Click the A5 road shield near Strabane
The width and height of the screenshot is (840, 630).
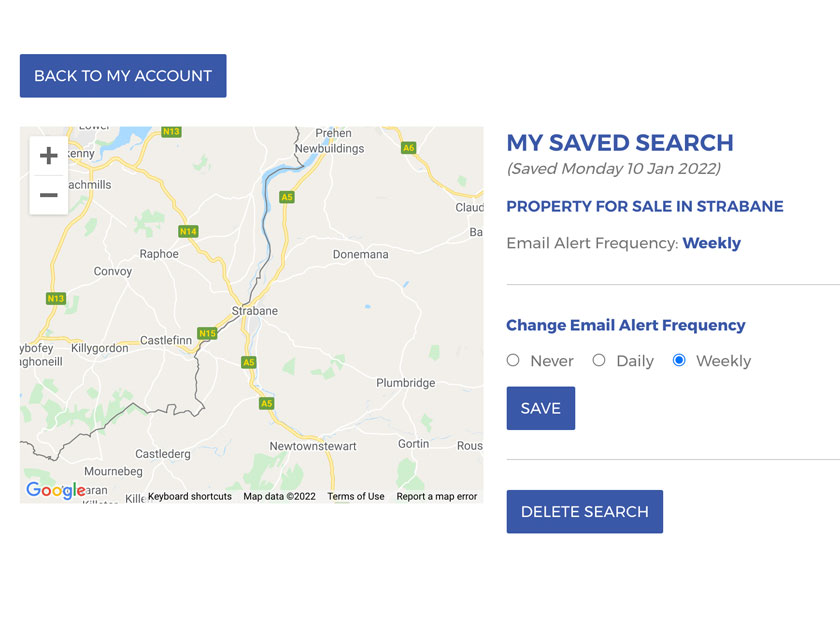click(x=248, y=362)
